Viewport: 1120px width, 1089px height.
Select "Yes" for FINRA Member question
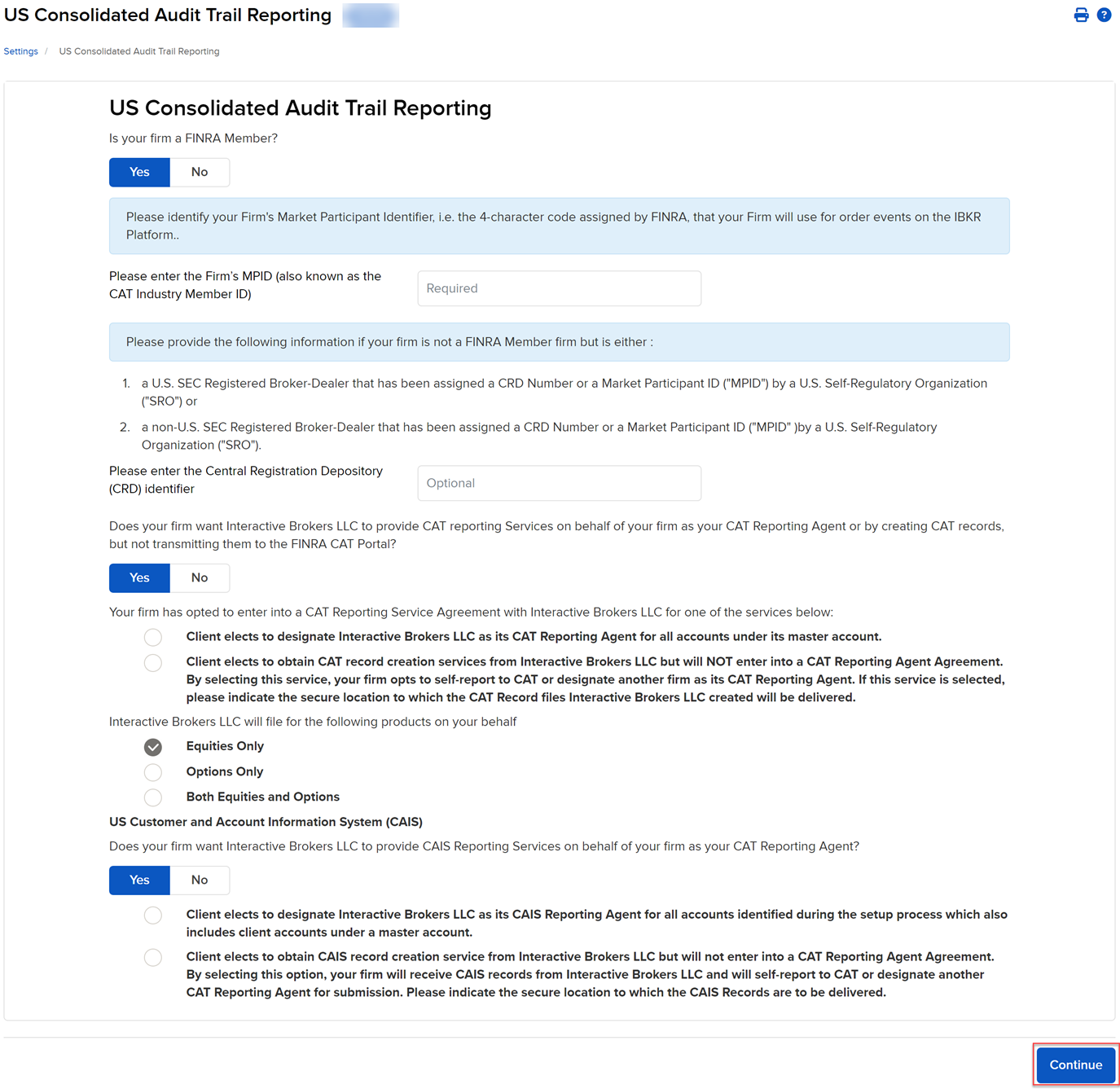pyautogui.click(x=138, y=172)
